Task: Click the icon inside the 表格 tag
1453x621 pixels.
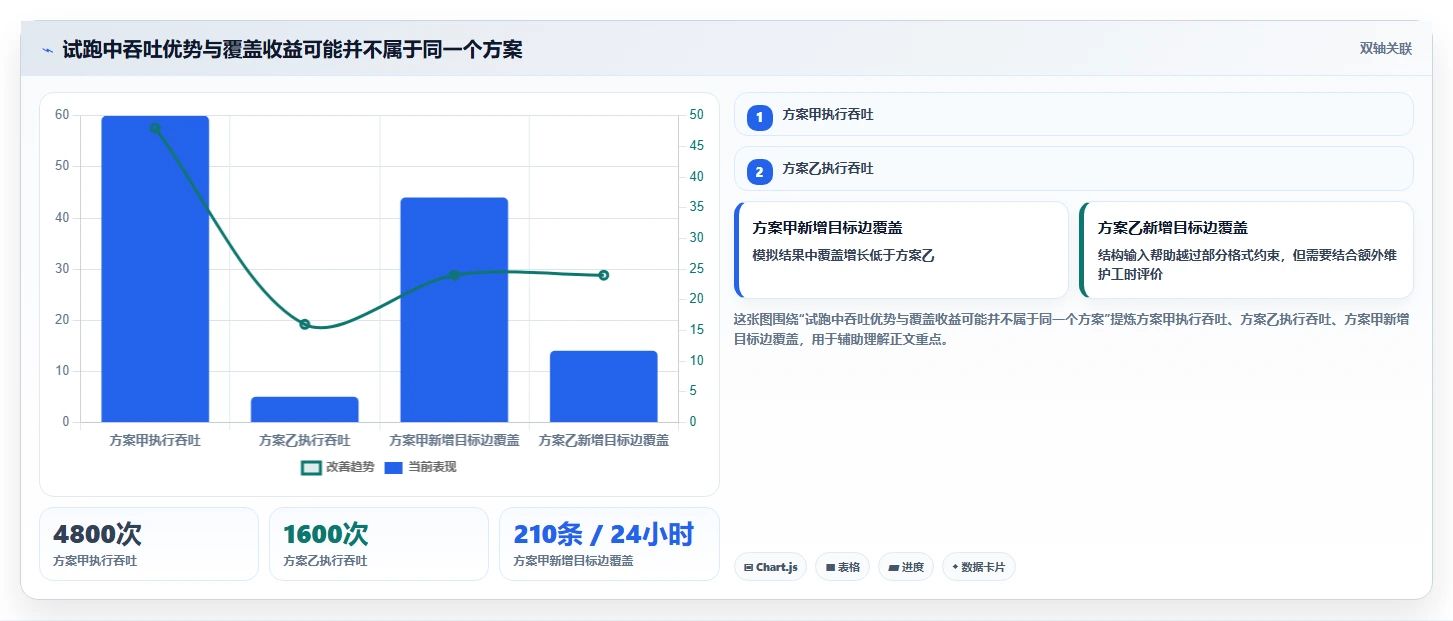Action: (x=830, y=567)
